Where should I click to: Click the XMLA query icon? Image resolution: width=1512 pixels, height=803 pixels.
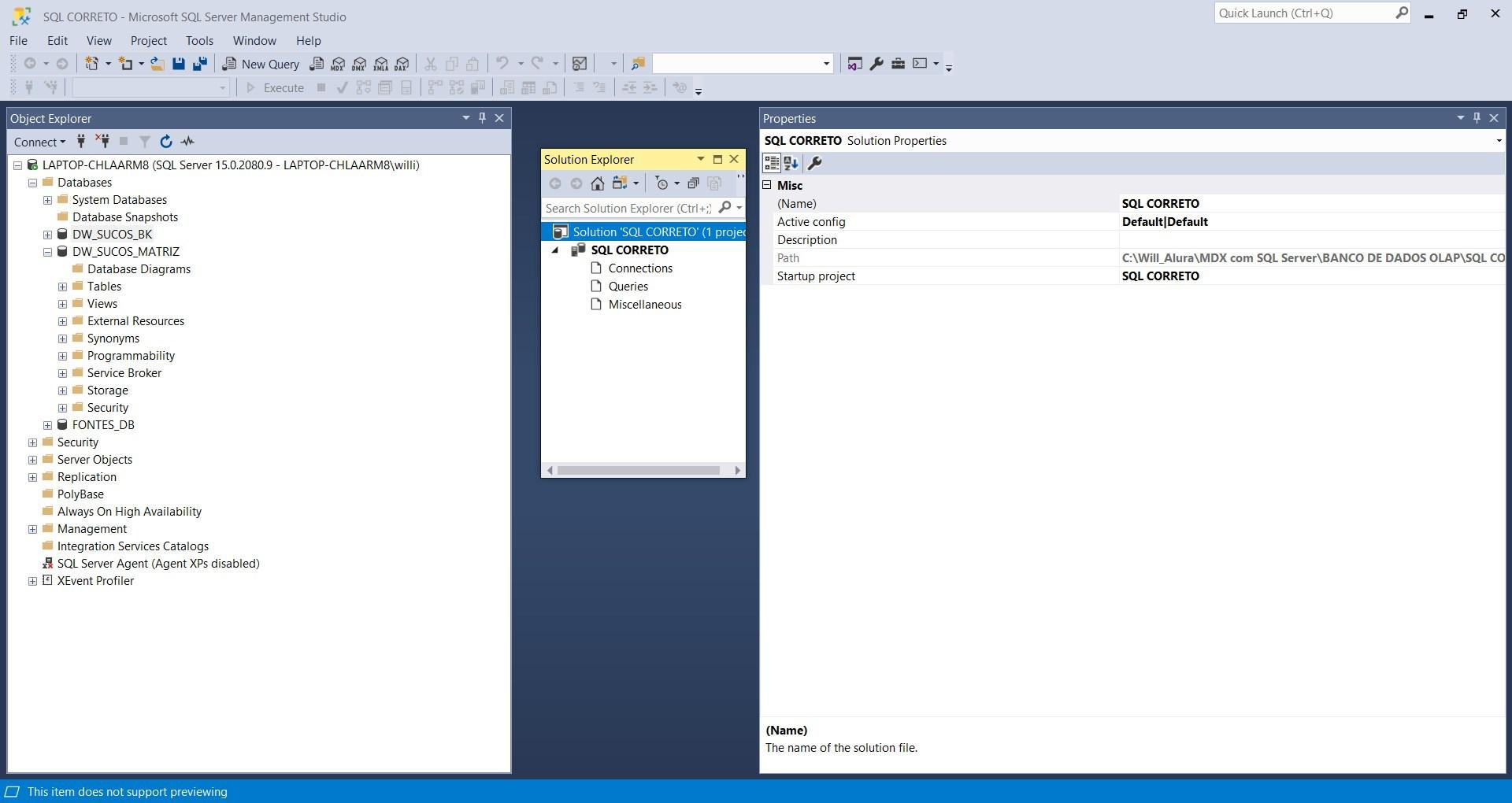pyautogui.click(x=381, y=64)
